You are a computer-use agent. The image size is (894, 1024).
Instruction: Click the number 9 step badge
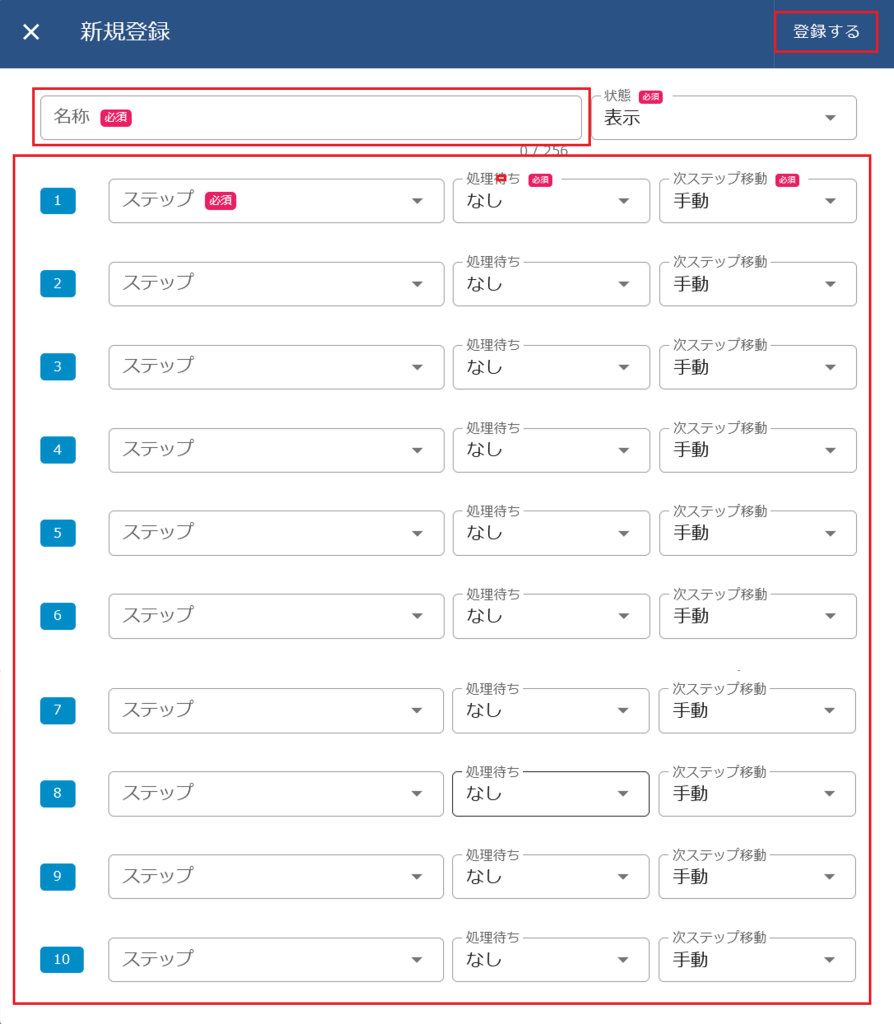tap(58, 877)
